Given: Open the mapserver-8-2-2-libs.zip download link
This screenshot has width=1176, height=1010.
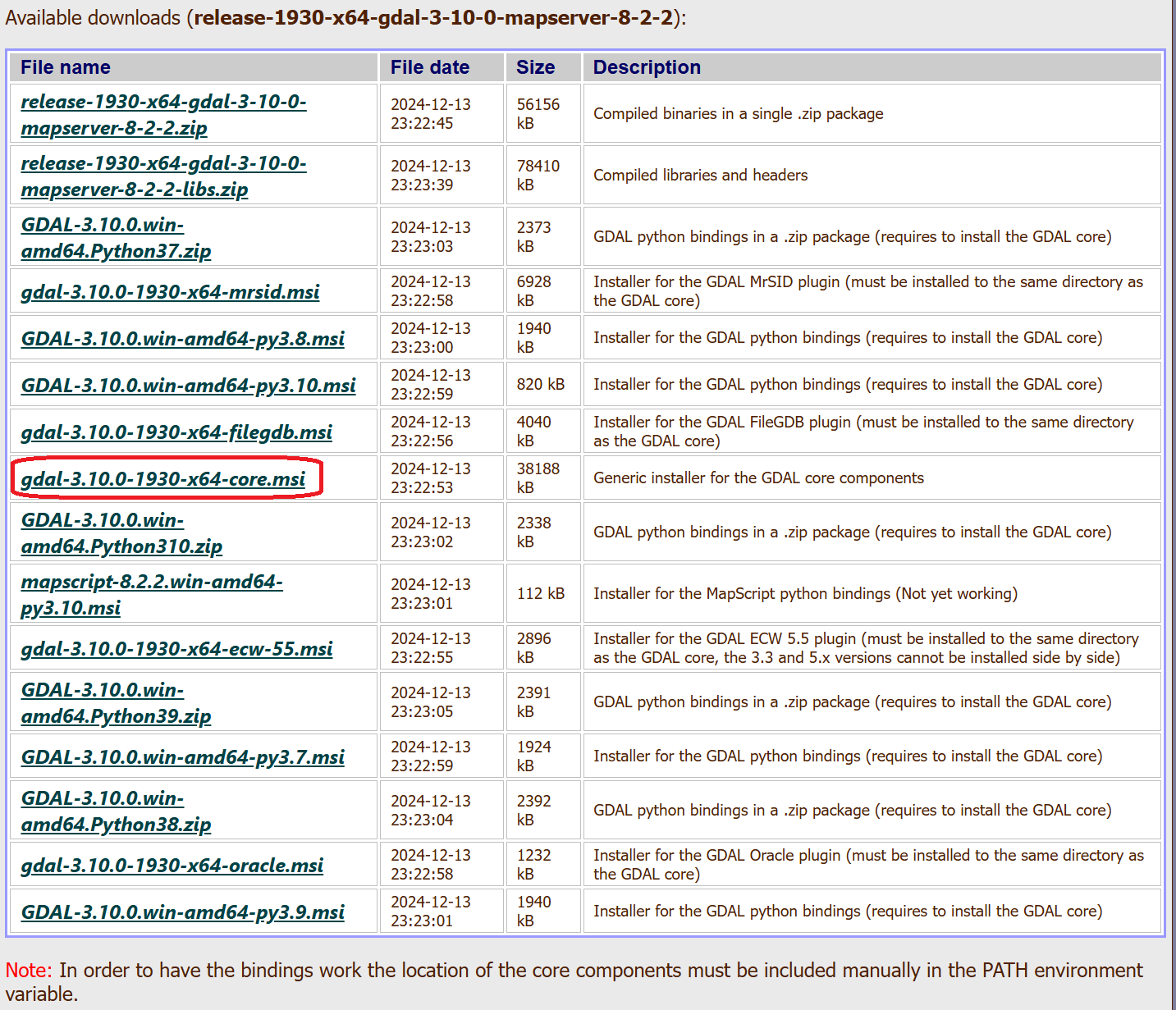Looking at the screenshot, I should [163, 164].
